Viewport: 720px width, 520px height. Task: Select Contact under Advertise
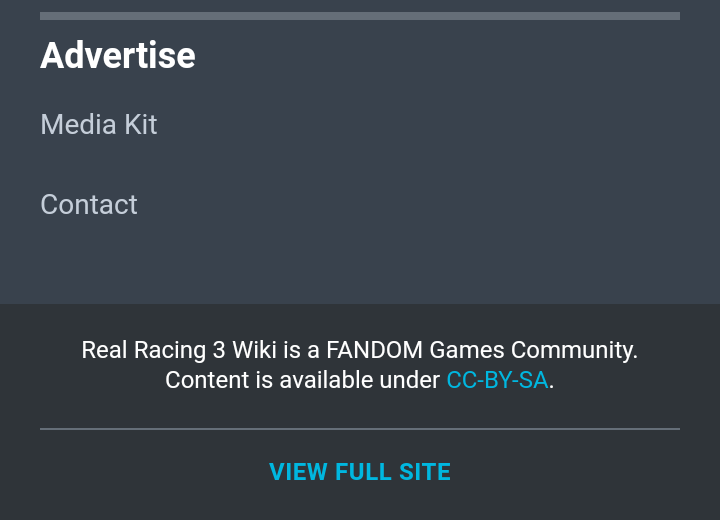pos(89,205)
